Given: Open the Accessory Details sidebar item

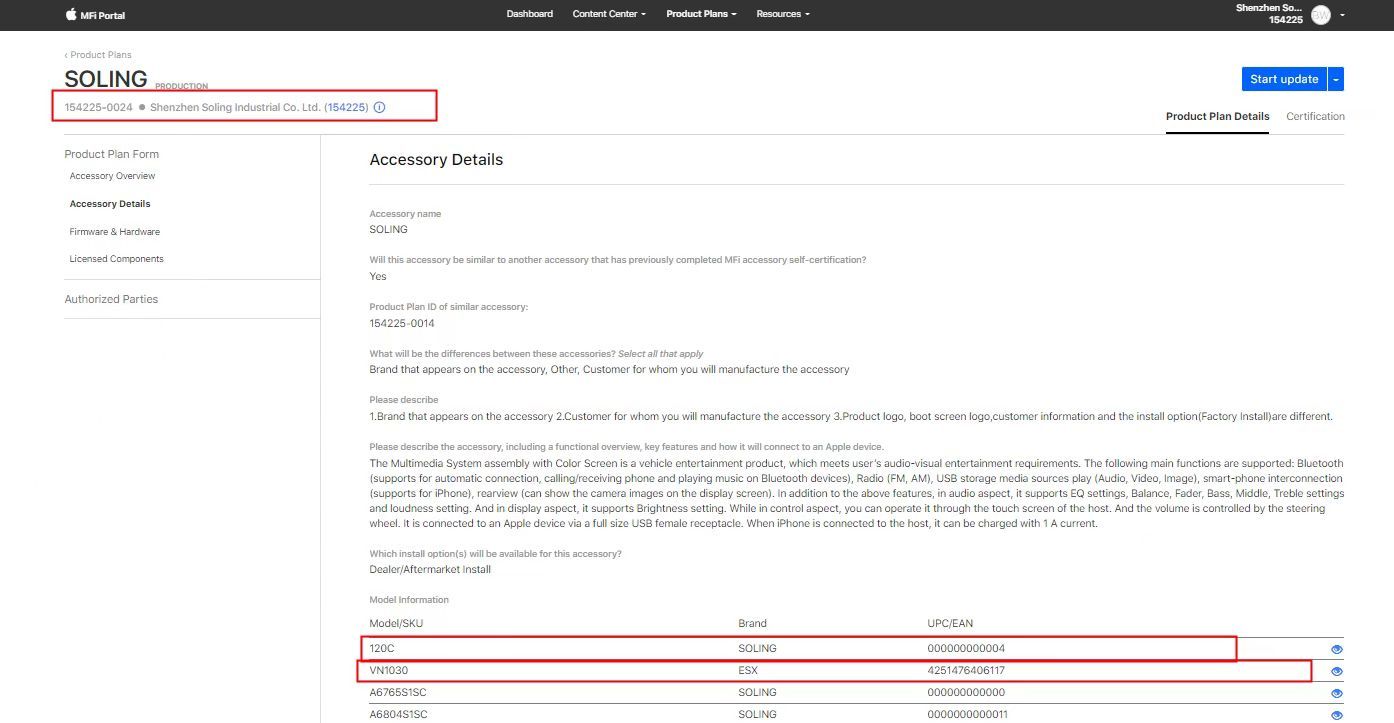Looking at the screenshot, I should [110, 204].
